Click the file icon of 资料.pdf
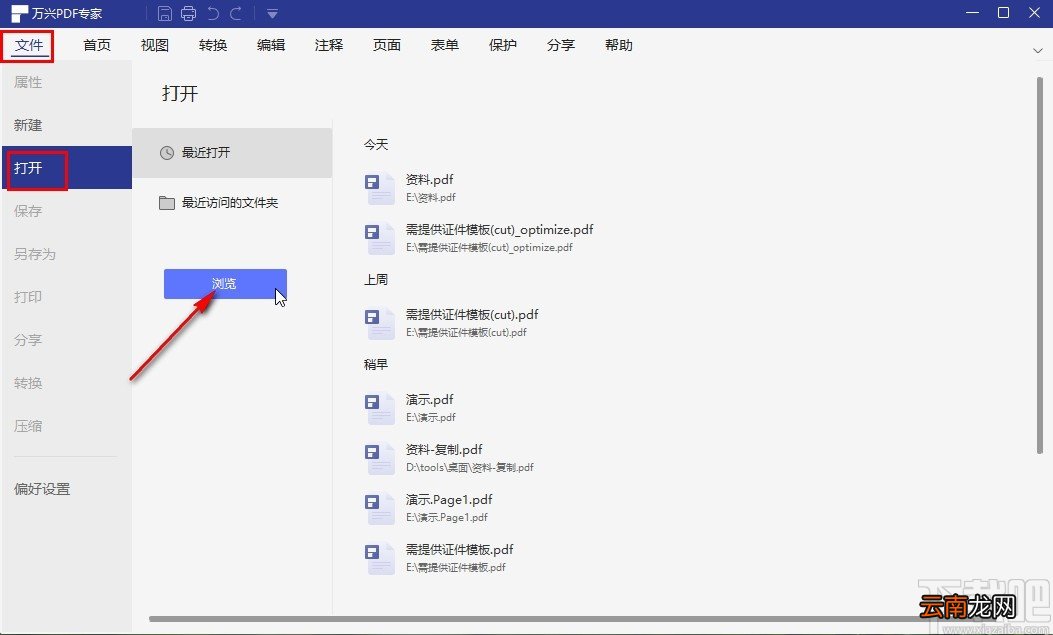 379,189
